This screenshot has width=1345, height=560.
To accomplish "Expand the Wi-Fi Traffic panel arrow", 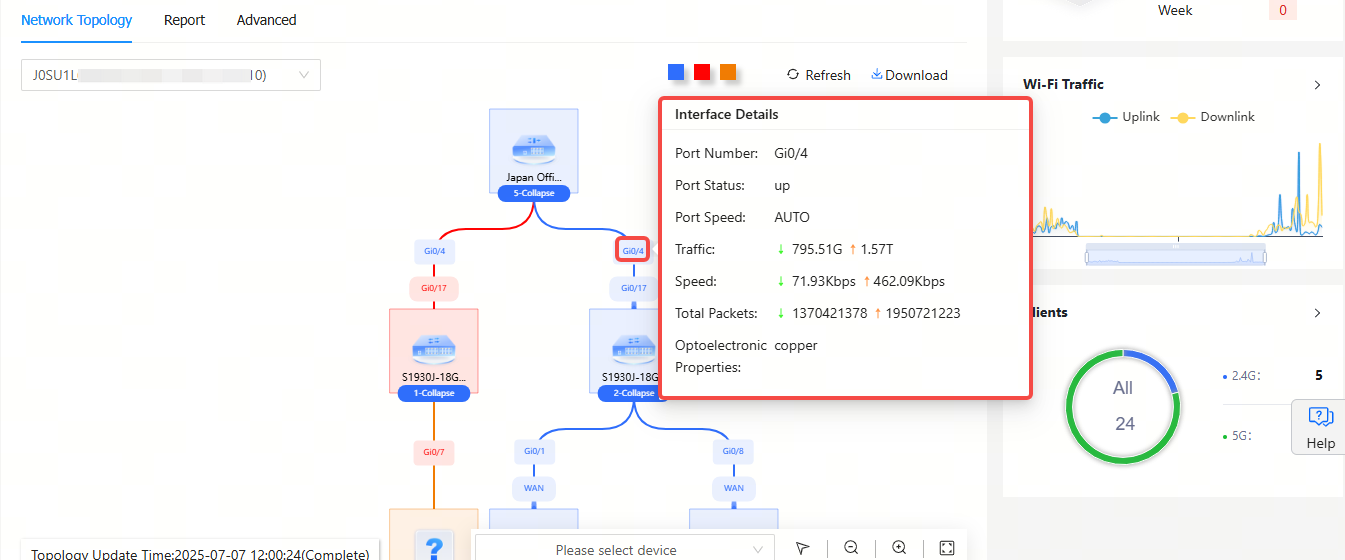I will 1317,85.
